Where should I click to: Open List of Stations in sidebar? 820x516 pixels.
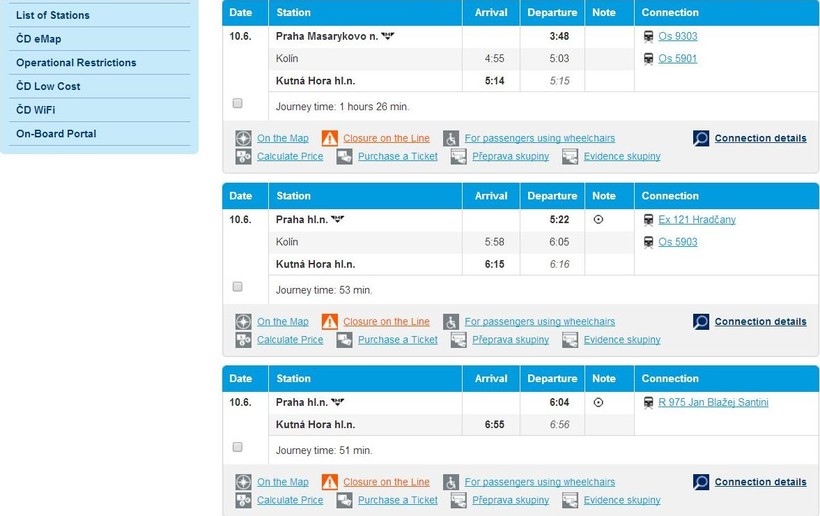point(53,15)
